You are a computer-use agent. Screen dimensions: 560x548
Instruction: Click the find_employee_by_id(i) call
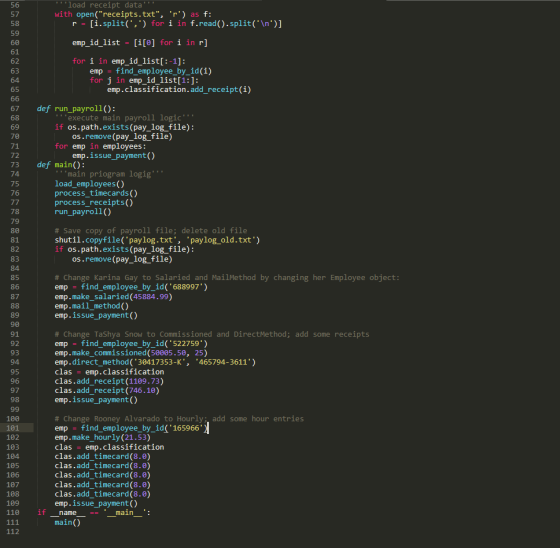pos(164,71)
